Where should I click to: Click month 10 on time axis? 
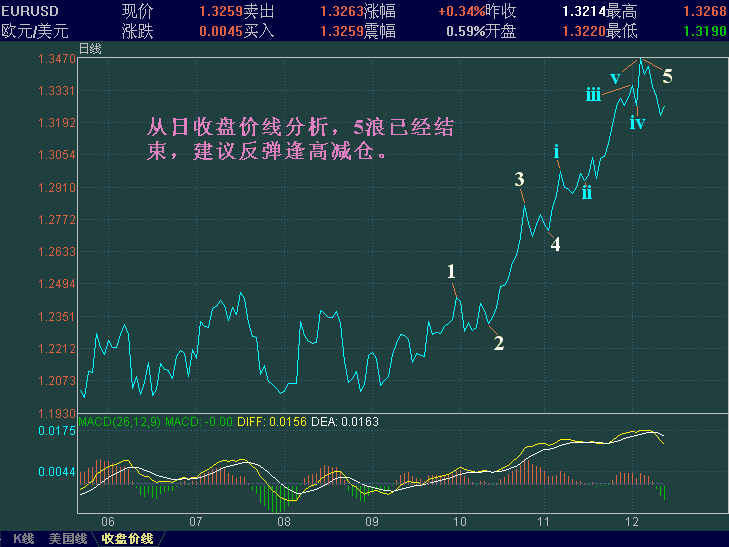point(460,522)
